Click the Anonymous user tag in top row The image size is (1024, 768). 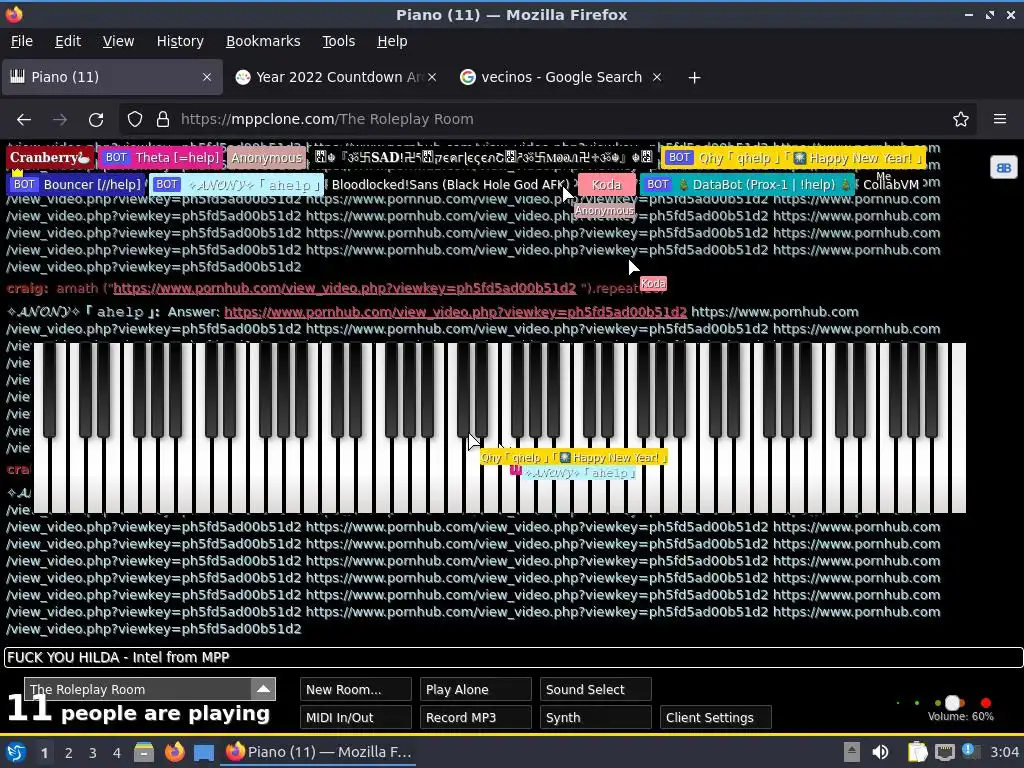(x=266, y=157)
